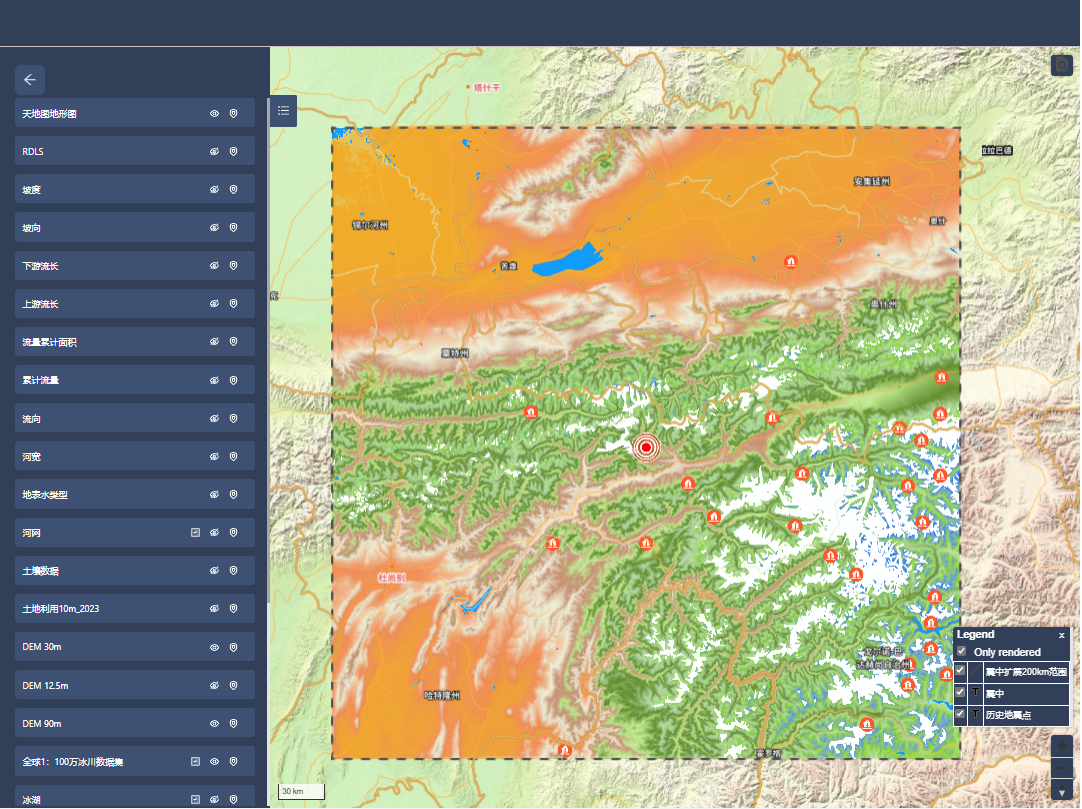1082x809 pixels.
Task: Select the 坡度 layer row
Action: (135, 189)
